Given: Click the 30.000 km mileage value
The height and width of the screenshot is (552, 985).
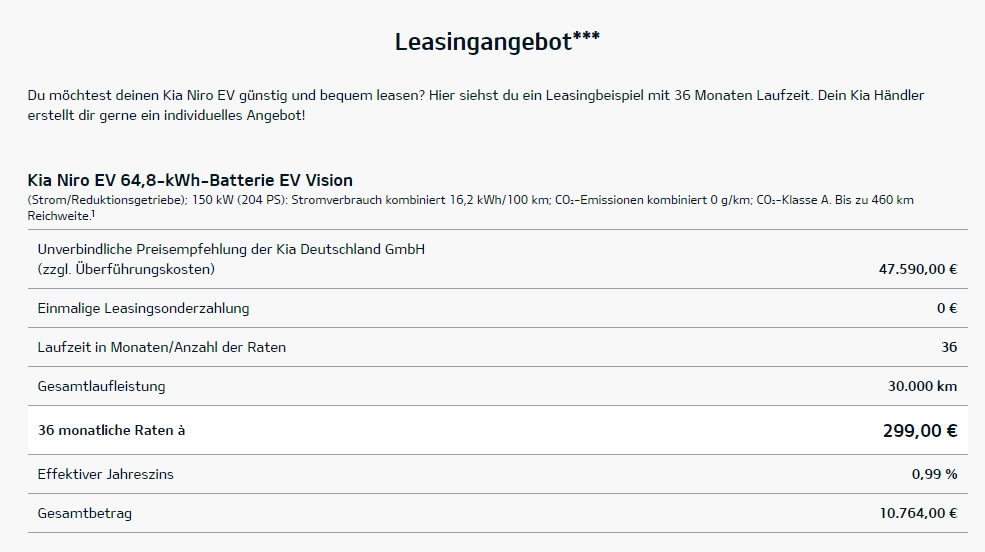Looking at the screenshot, I should [x=922, y=386].
